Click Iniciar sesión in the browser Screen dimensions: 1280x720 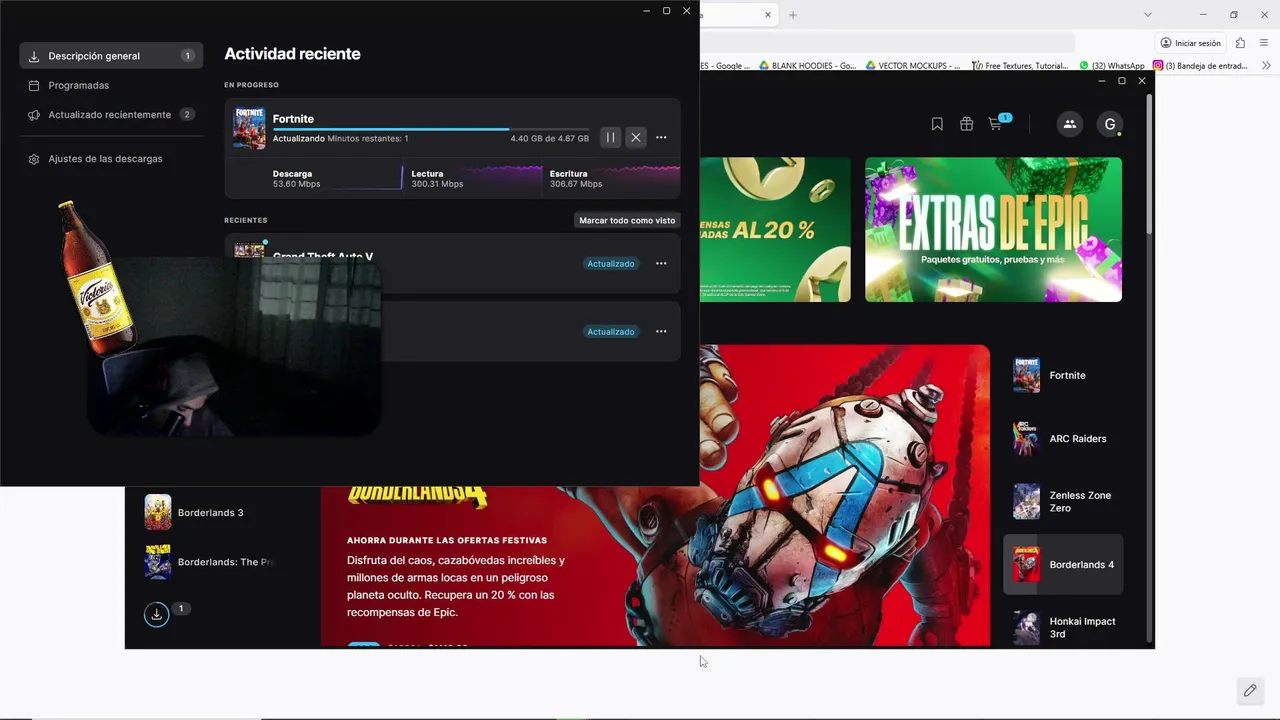[1190, 43]
